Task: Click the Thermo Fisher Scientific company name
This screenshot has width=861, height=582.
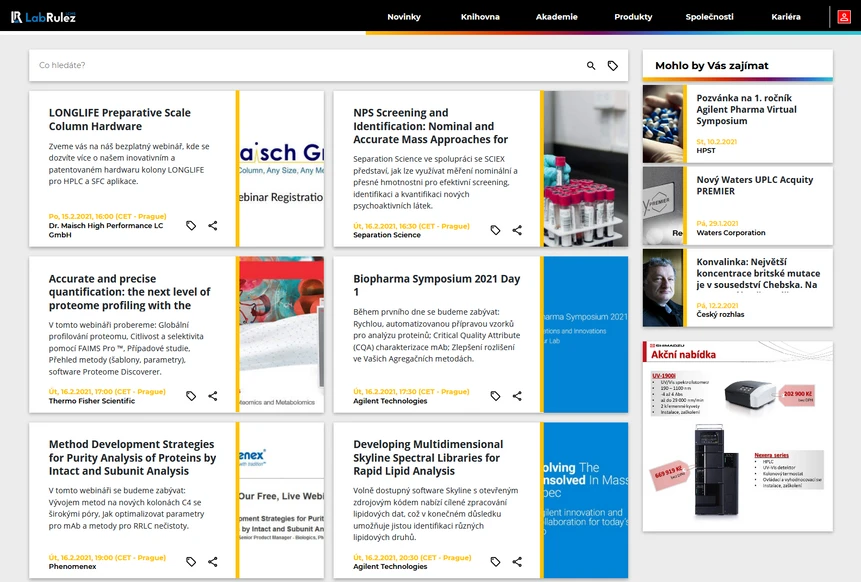Action: pyautogui.click(x=91, y=401)
